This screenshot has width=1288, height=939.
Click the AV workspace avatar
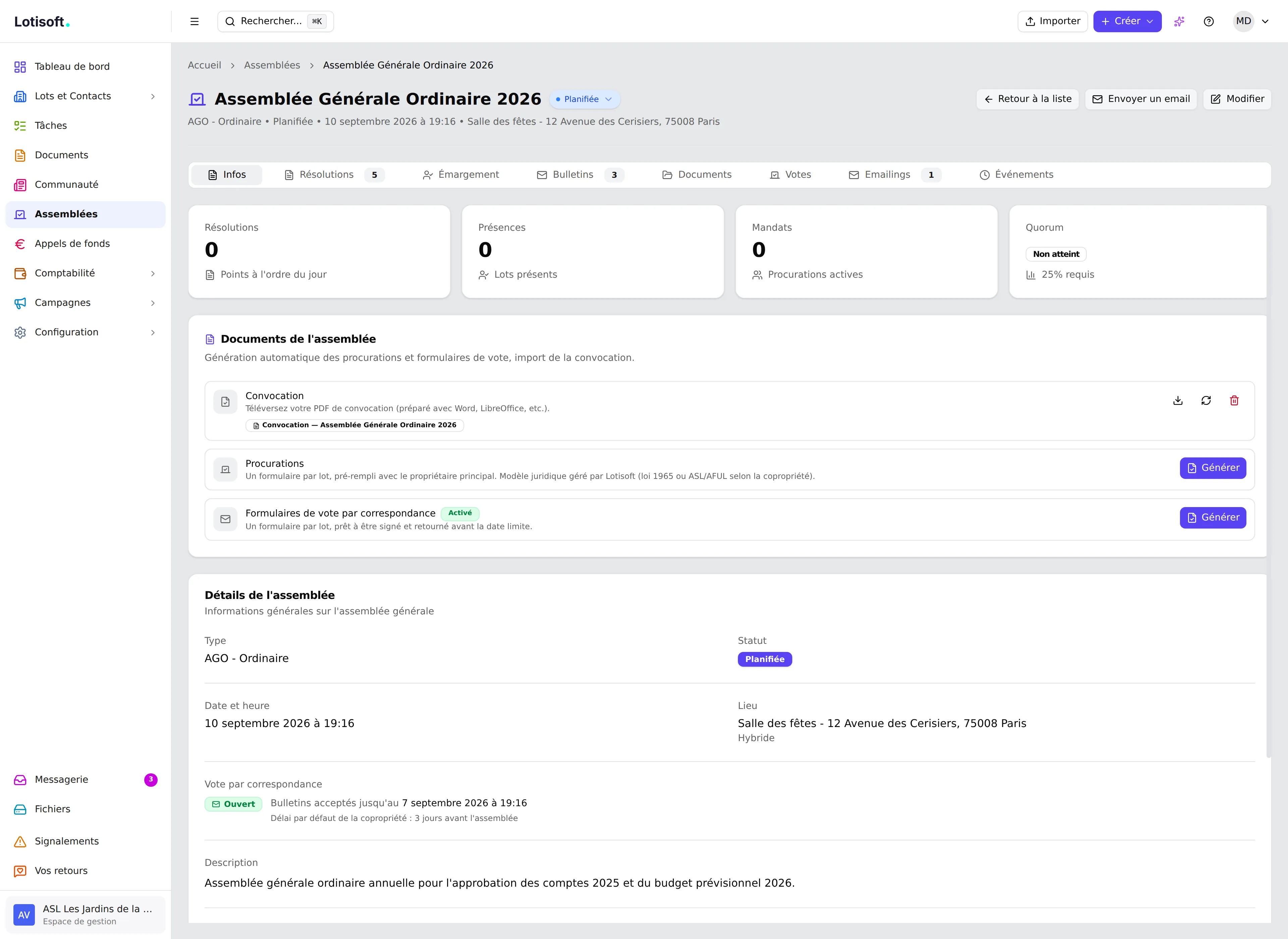point(24,915)
